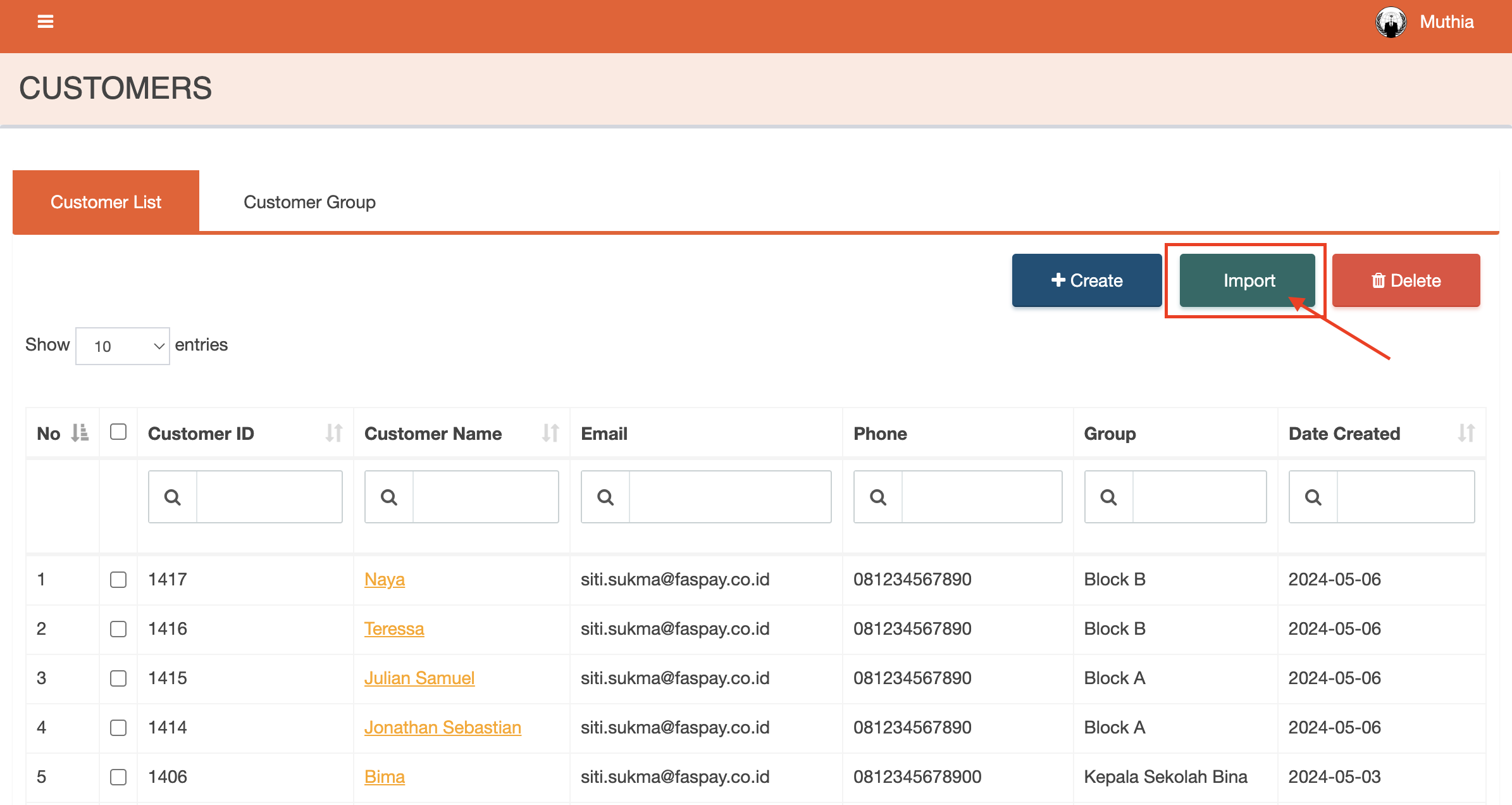Check the box for customer 1417
The height and width of the screenshot is (805, 1512).
tap(118, 580)
